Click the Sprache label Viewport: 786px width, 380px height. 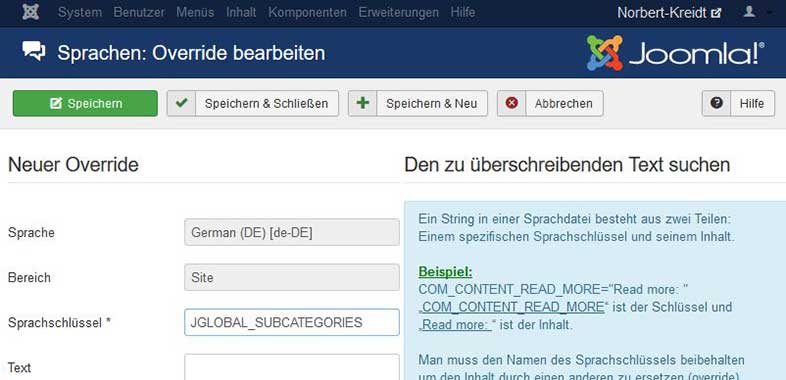coord(32,233)
